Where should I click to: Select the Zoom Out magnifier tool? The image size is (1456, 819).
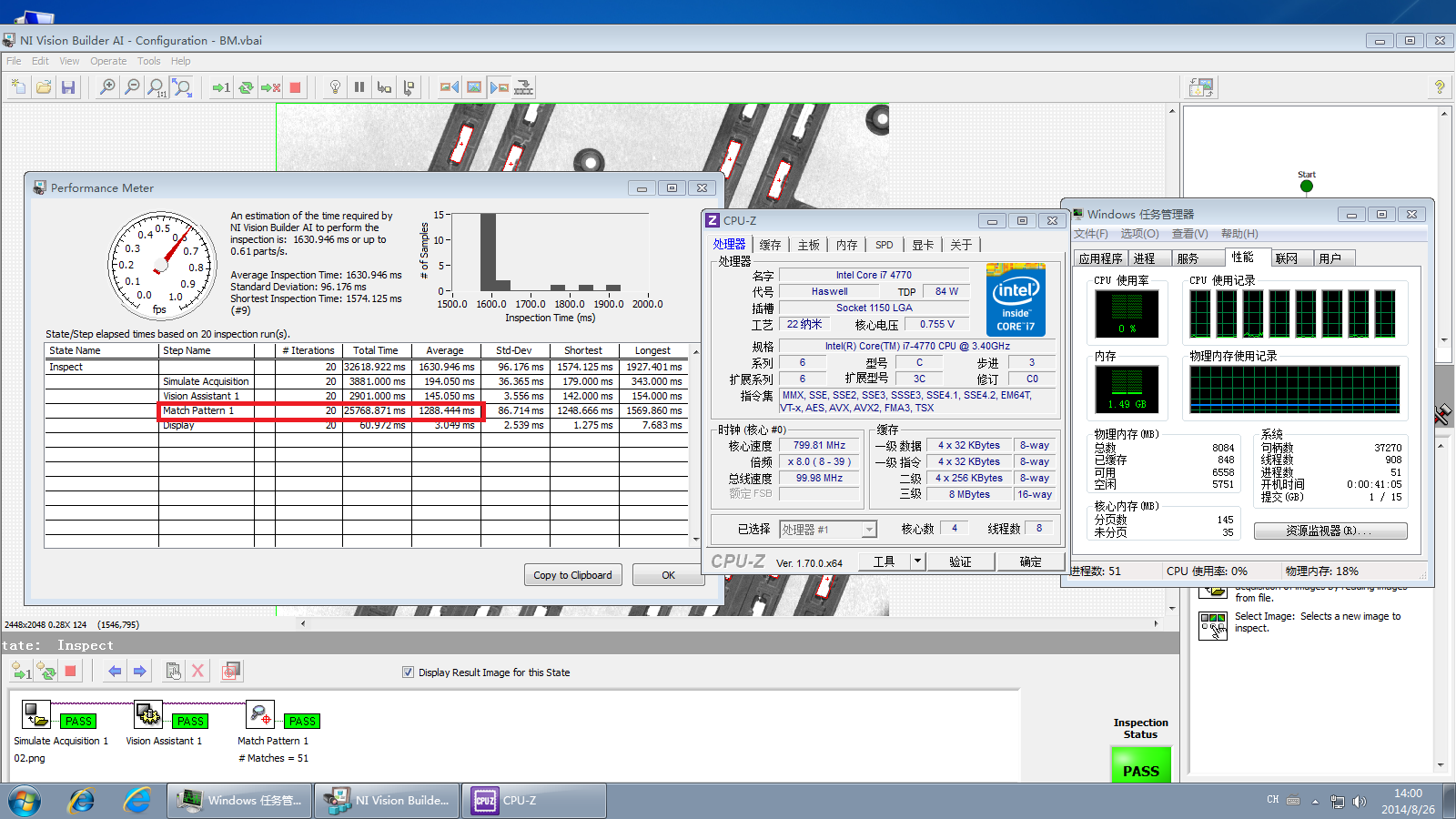pos(132,87)
